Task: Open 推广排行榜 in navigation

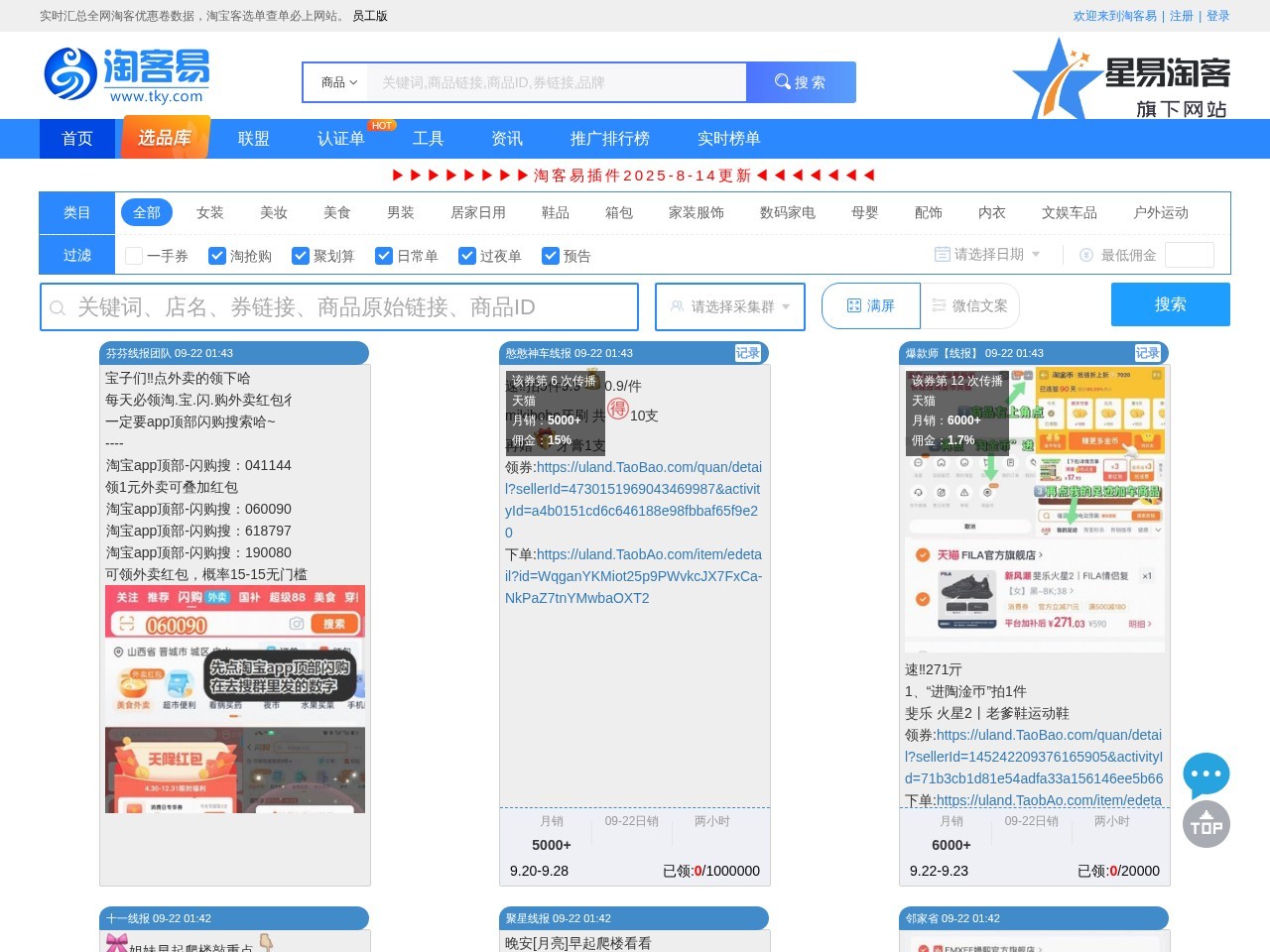Action: [610, 139]
